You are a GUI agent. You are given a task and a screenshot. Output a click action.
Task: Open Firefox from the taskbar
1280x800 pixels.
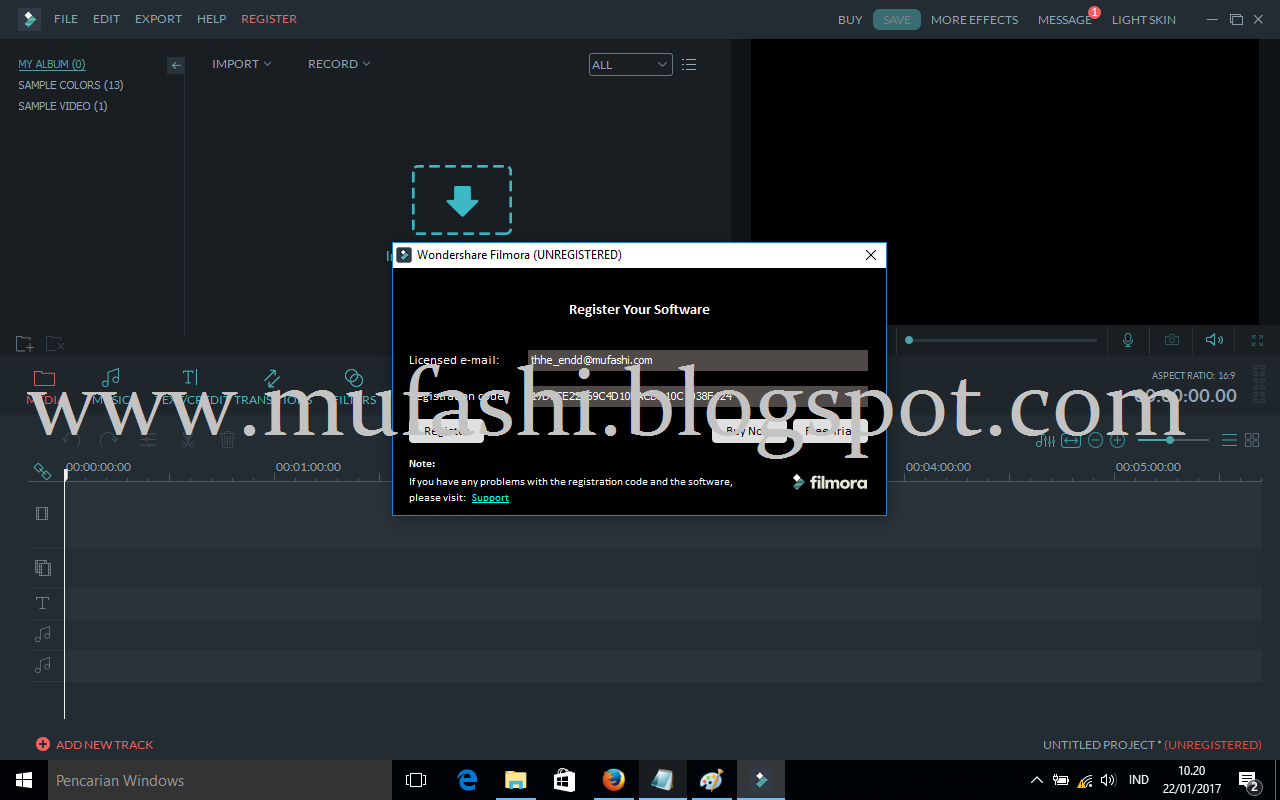pos(614,780)
